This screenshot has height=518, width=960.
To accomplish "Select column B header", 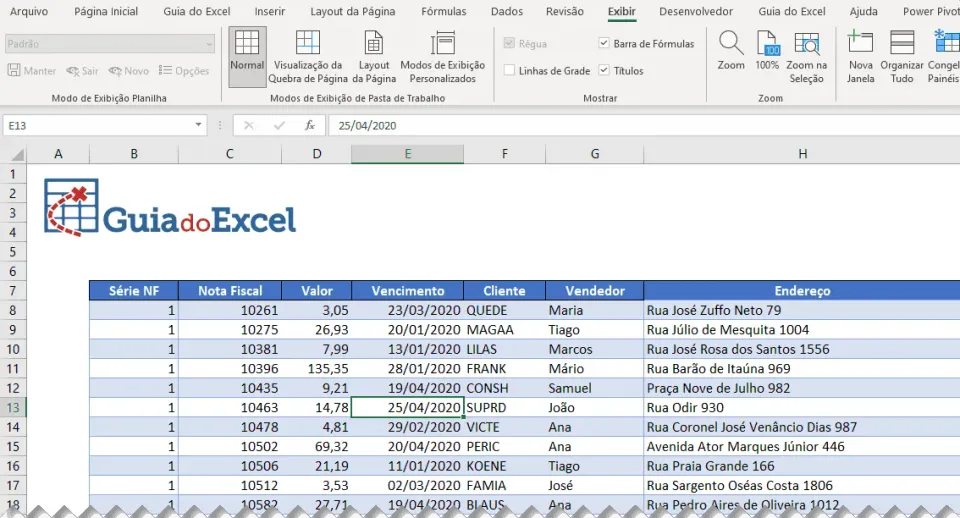I will coord(134,154).
